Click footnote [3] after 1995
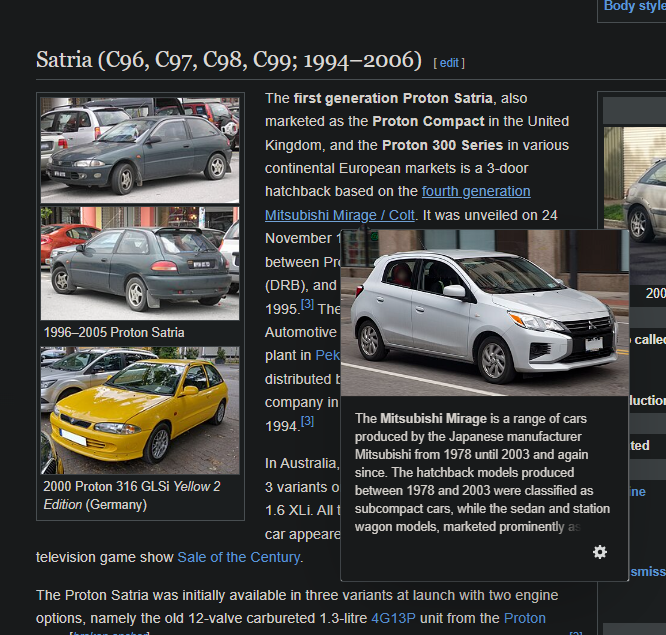The image size is (666, 635). click(307, 304)
